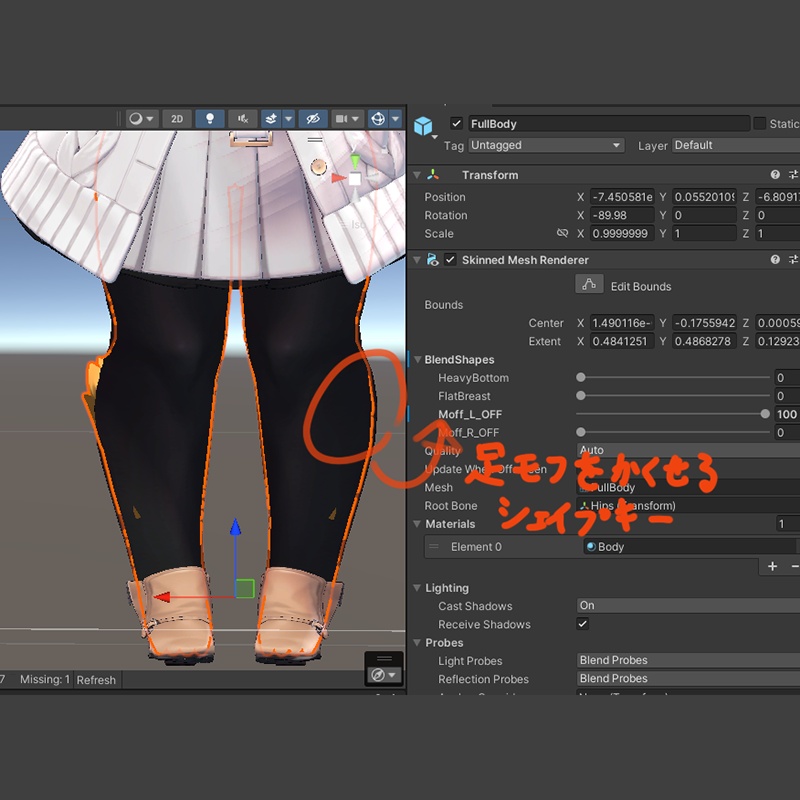800x800 pixels.
Task: Open the shading mode sphere dropdown
Action: tap(141, 119)
